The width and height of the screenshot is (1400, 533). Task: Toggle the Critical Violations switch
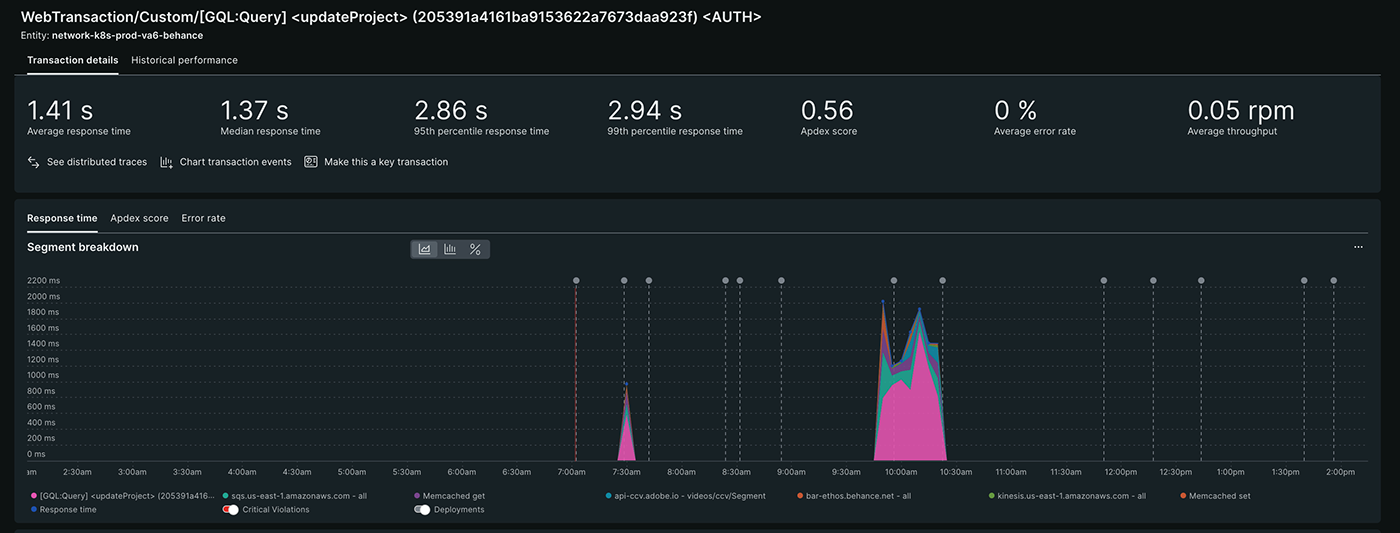[x=231, y=510]
